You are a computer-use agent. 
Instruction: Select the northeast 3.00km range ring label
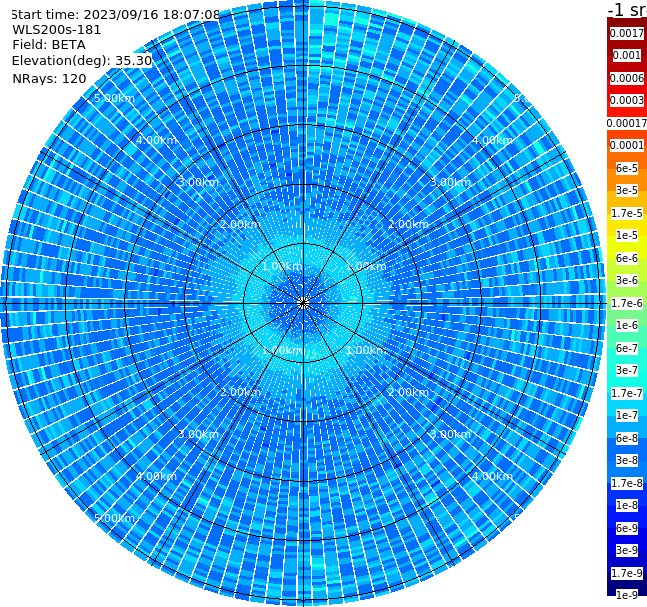pyautogui.click(x=450, y=182)
